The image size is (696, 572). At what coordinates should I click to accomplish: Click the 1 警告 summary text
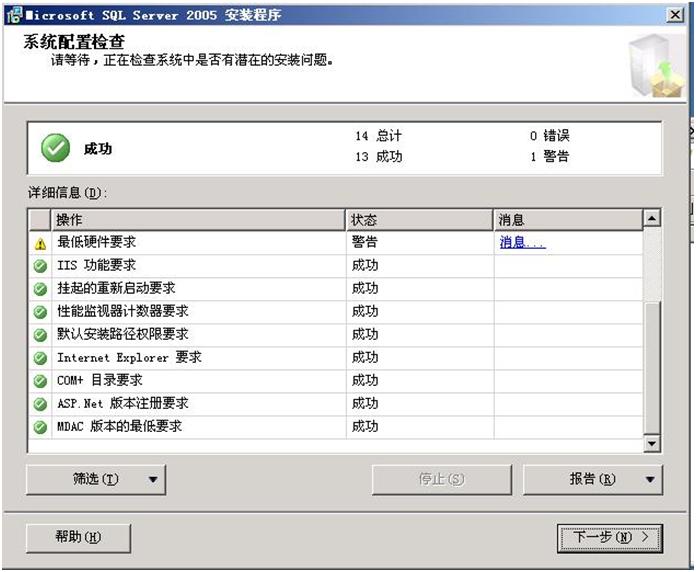[x=550, y=157]
